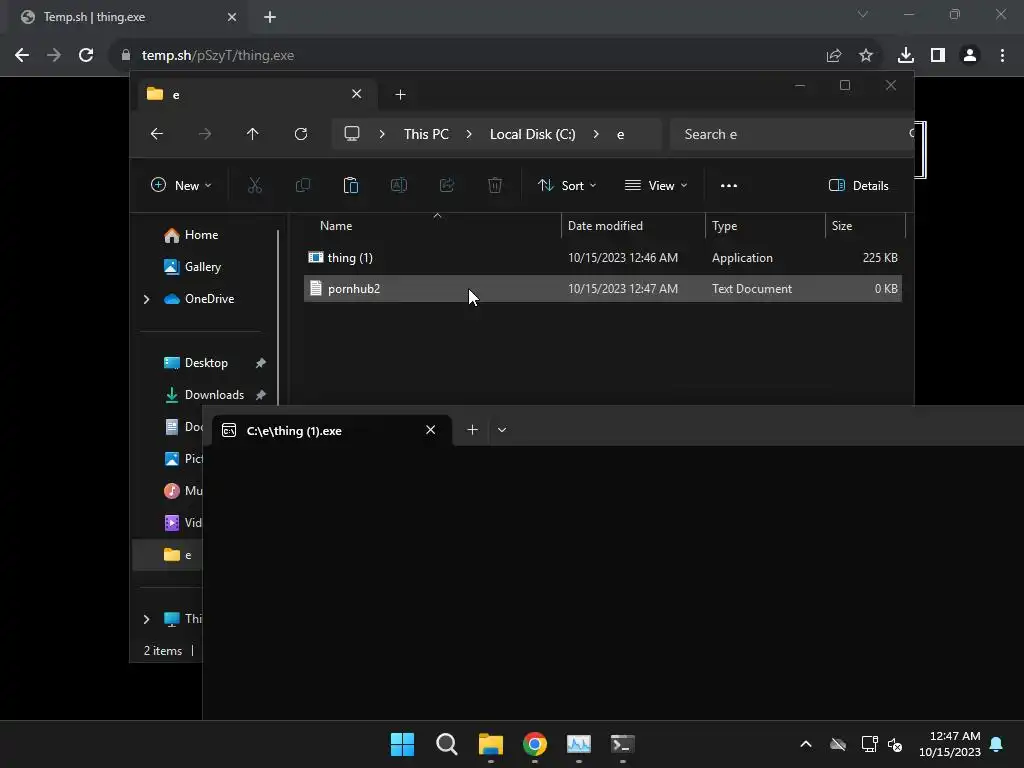This screenshot has height=768, width=1024.
Task: Open the View dropdown
Action: tap(656, 185)
